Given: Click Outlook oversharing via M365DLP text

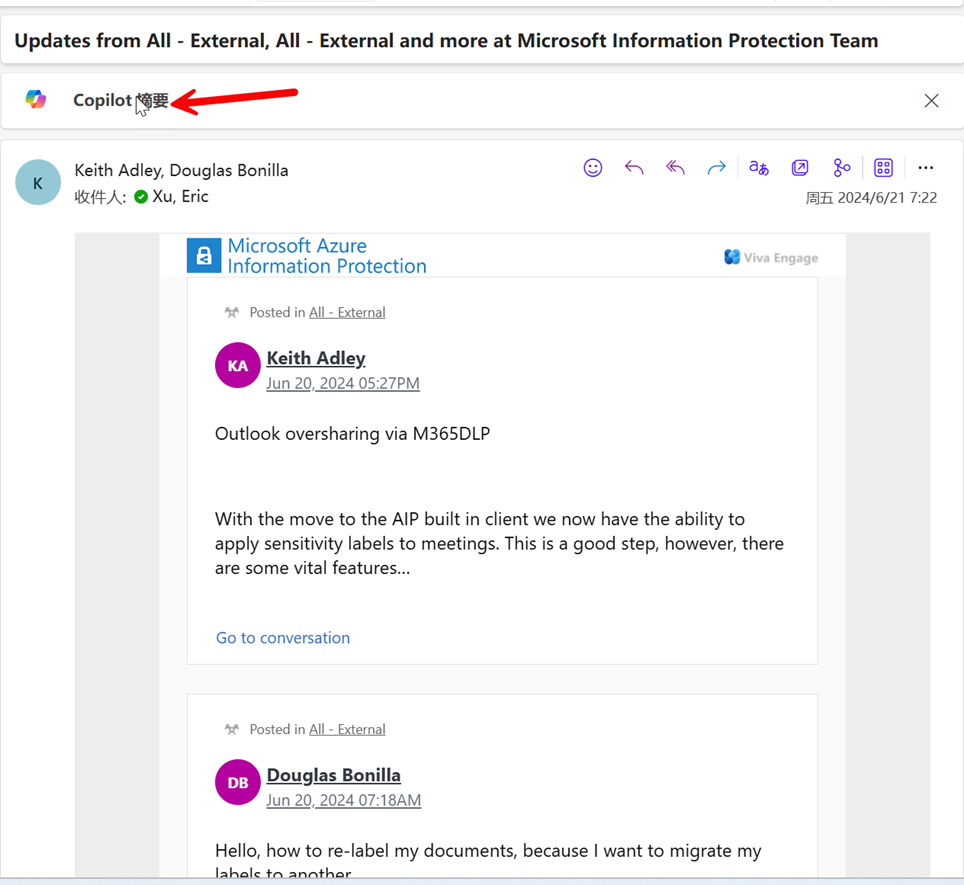Looking at the screenshot, I should coord(352,434).
